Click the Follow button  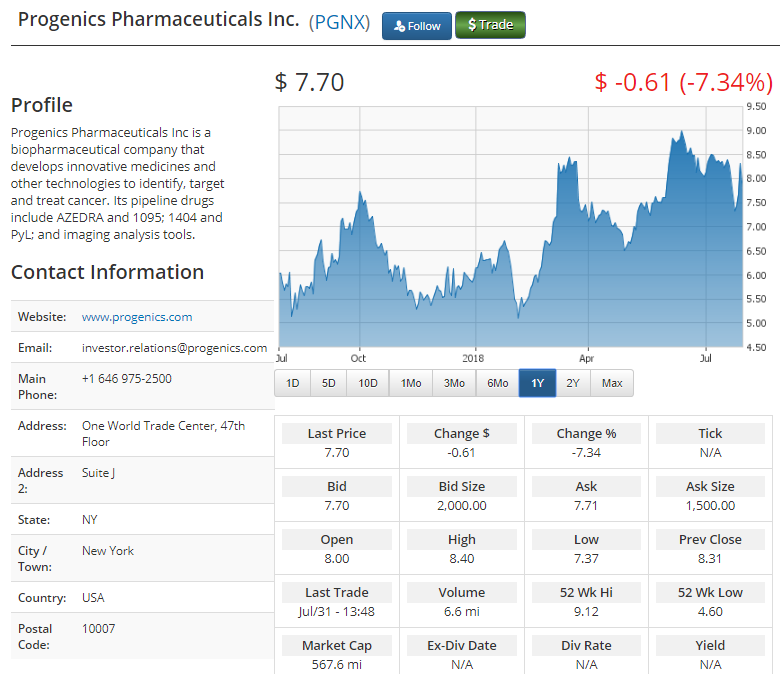pos(416,26)
